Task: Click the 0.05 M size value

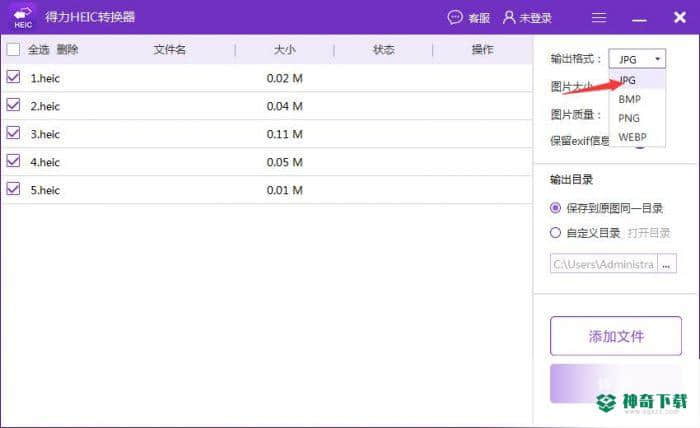Action: click(x=284, y=162)
